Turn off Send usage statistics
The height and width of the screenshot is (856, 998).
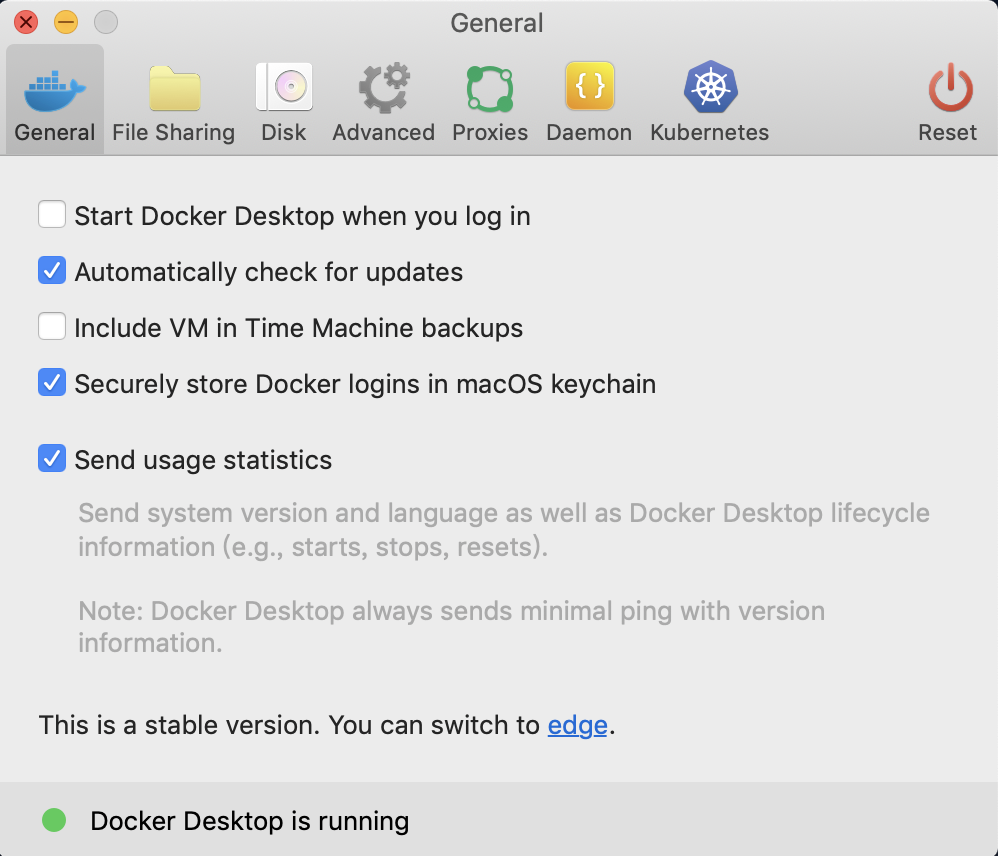(52, 459)
